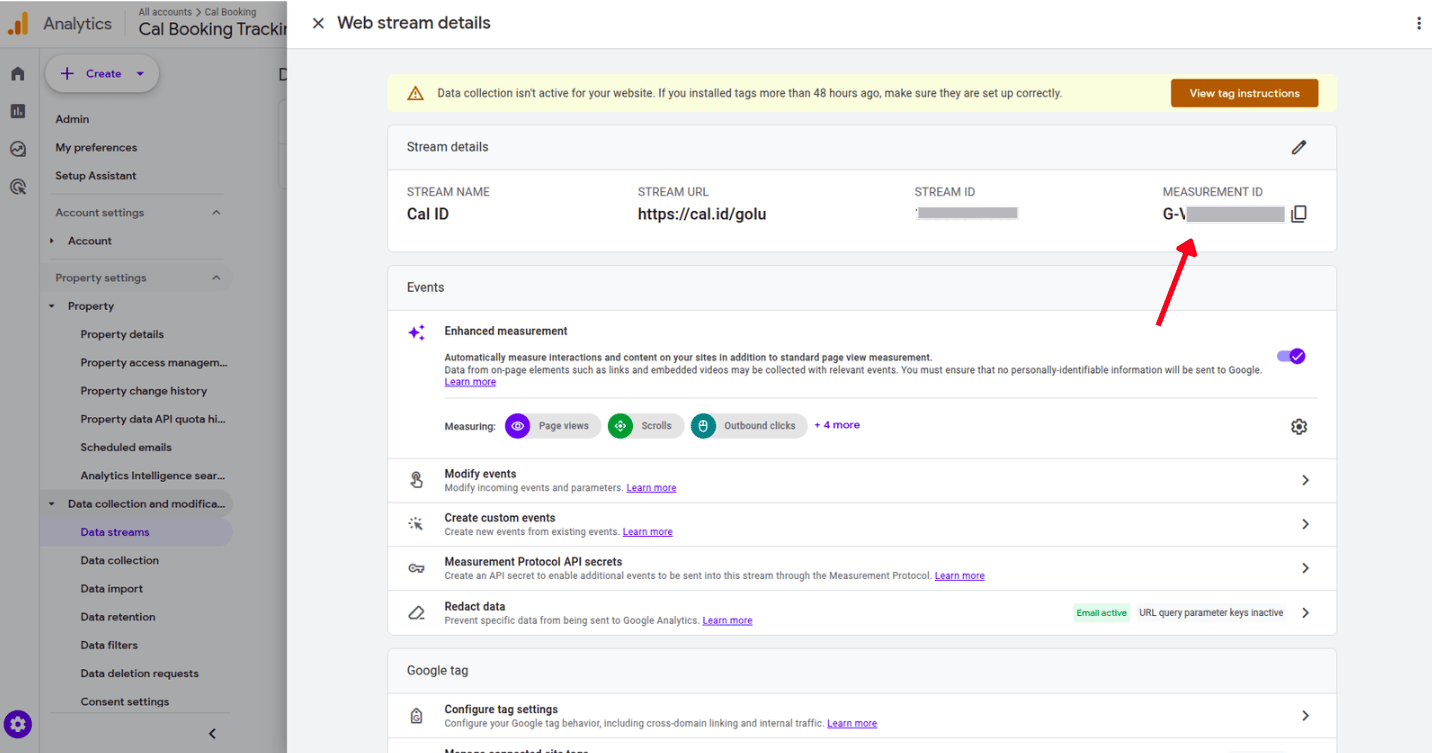The image size is (1432, 753).
Task: Click Learn more under Enhanced measurement
Action: point(470,382)
